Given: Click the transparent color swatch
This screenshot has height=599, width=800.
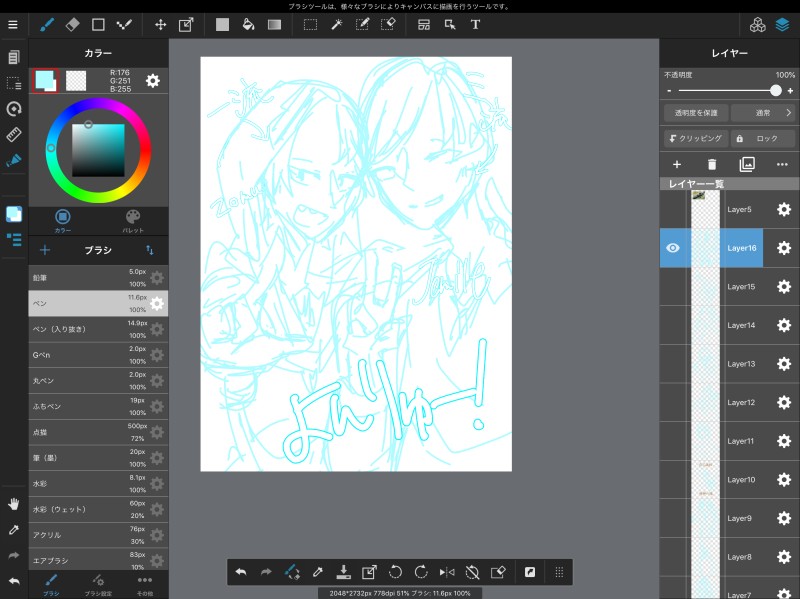Looking at the screenshot, I should pos(76,81).
